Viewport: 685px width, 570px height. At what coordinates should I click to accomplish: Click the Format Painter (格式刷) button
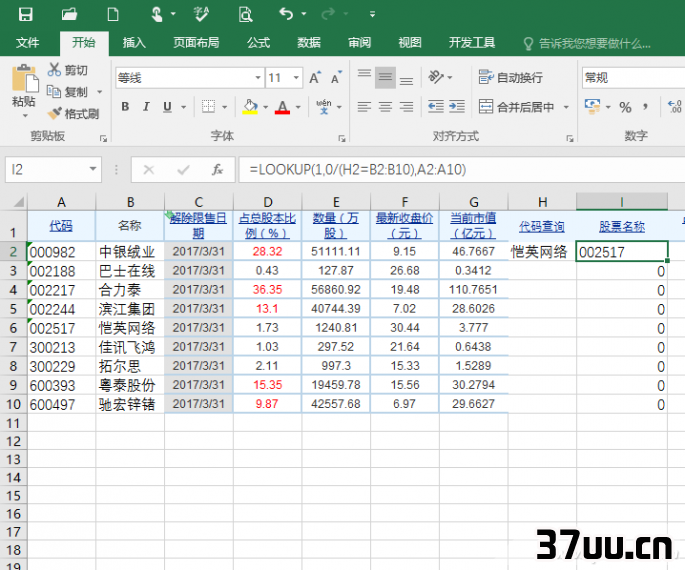click(x=73, y=114)
